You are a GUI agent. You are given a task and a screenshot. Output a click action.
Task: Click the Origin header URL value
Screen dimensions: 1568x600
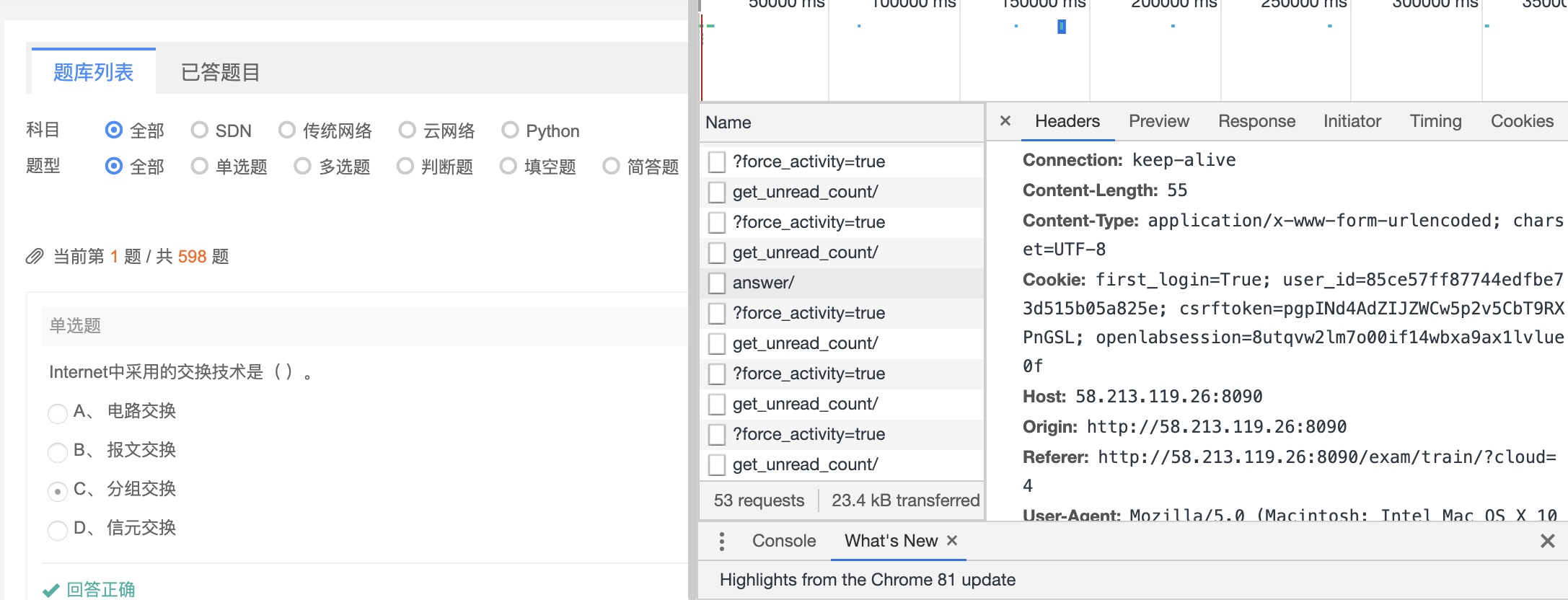tap(1216, 427)
